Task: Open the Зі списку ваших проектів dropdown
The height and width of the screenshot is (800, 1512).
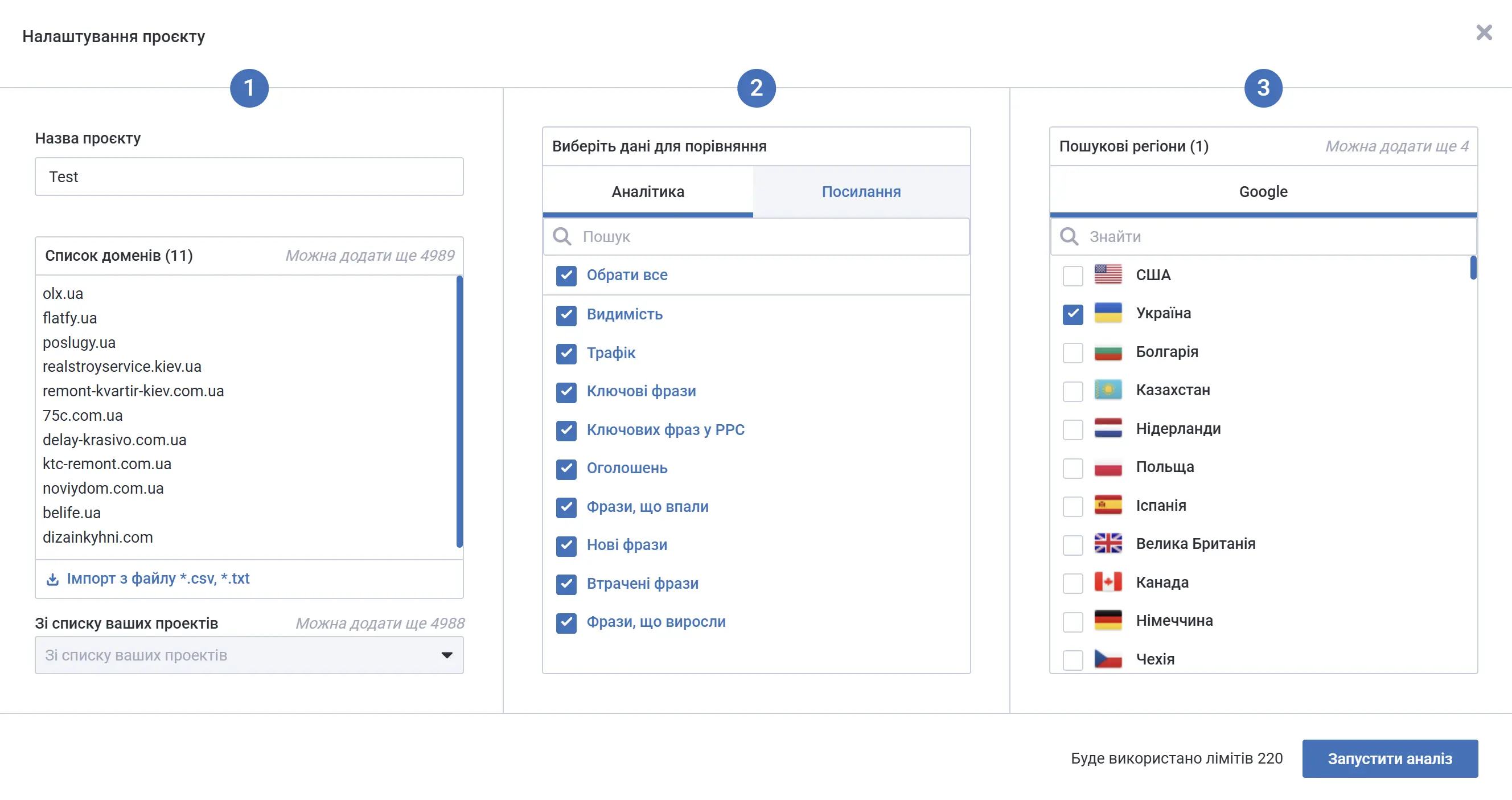Action: coord(249,655)
